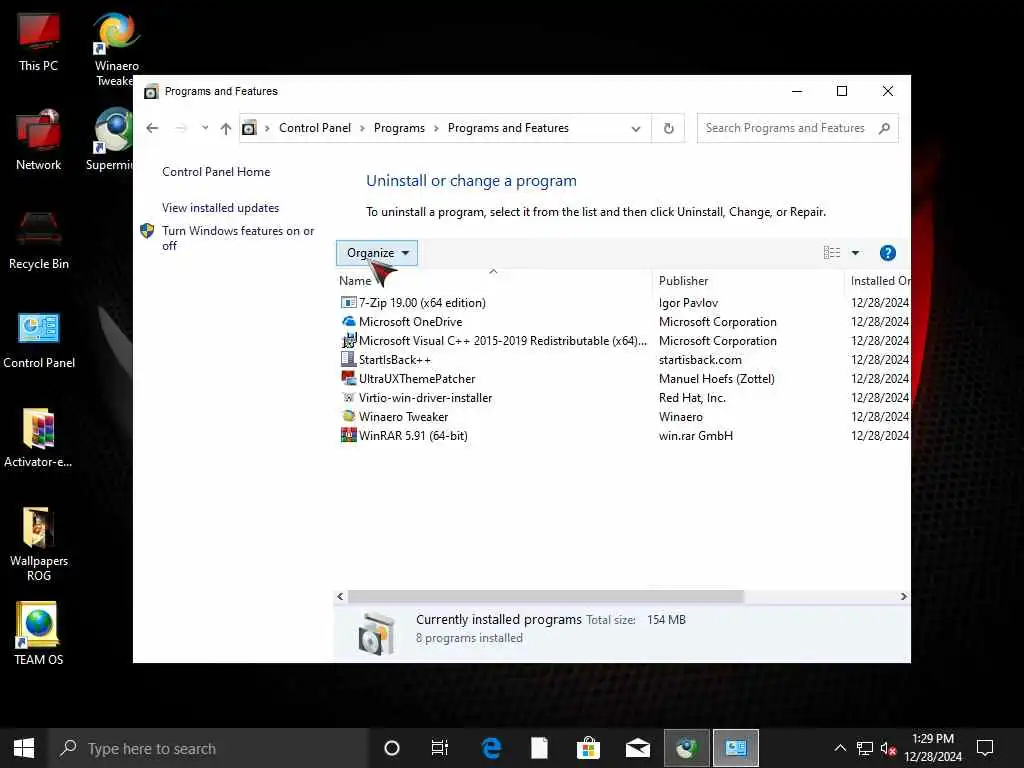Open the Action Center notification icon
This screenshot has width=1024, height=768.
(x=984, y=748)
